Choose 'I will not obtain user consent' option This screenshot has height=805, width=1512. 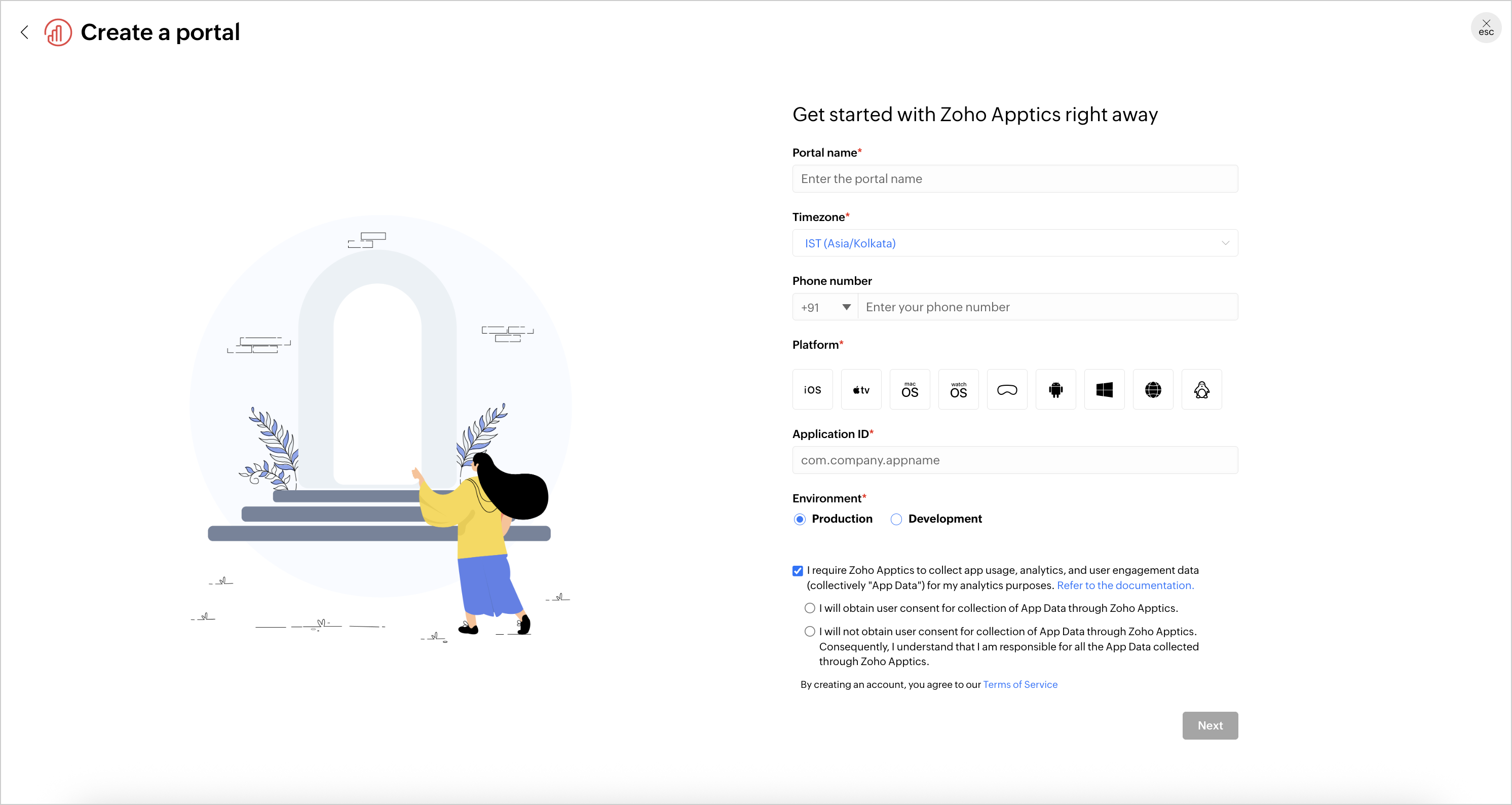pos(810,632)
